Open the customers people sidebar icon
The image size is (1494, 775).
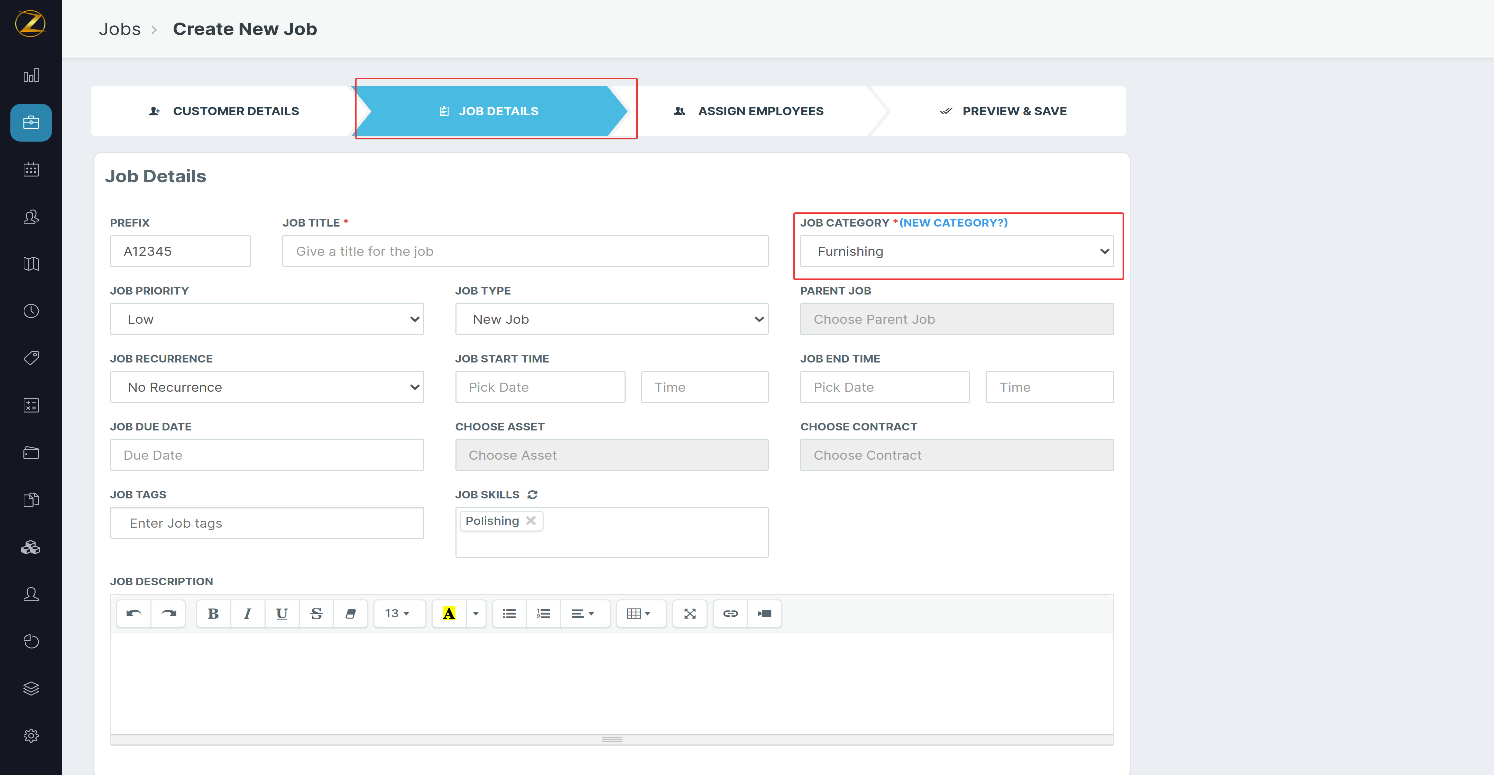[31, 216]
